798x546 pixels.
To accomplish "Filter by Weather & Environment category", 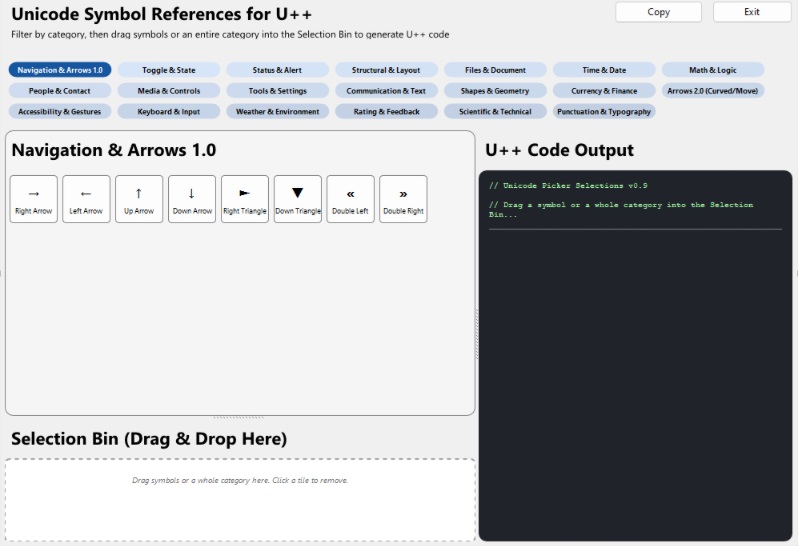I will [x=277, y=112].
